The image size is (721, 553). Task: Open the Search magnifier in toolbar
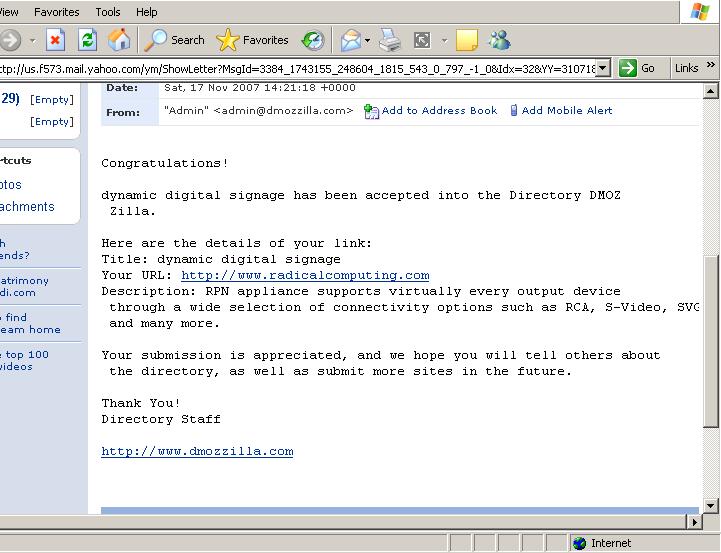click(174, 40)
